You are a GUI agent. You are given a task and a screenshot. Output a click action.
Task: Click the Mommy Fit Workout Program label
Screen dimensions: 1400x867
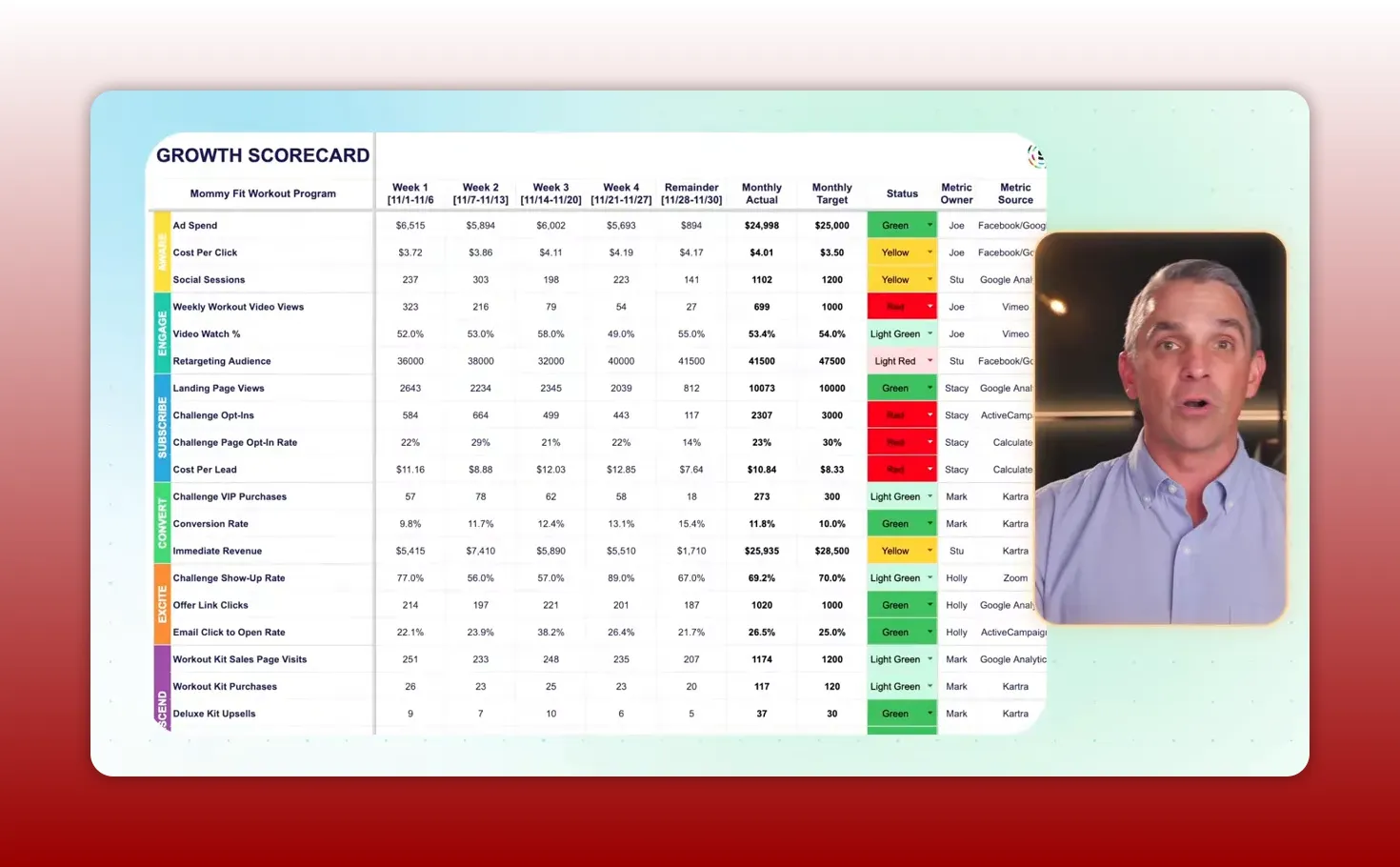click(x=263, y=193)
